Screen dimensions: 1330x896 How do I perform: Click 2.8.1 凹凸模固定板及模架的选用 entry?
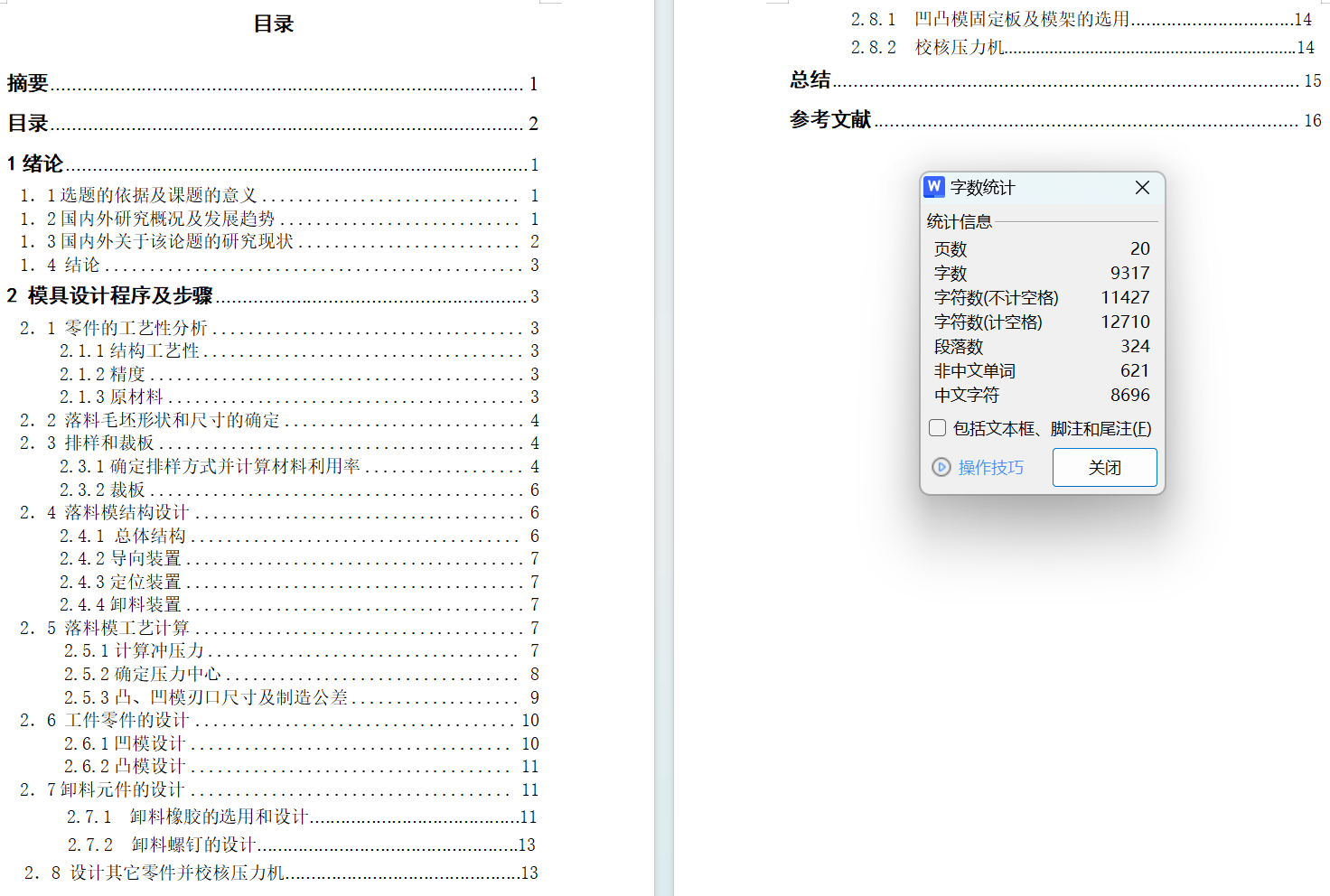pos(1082,19)
